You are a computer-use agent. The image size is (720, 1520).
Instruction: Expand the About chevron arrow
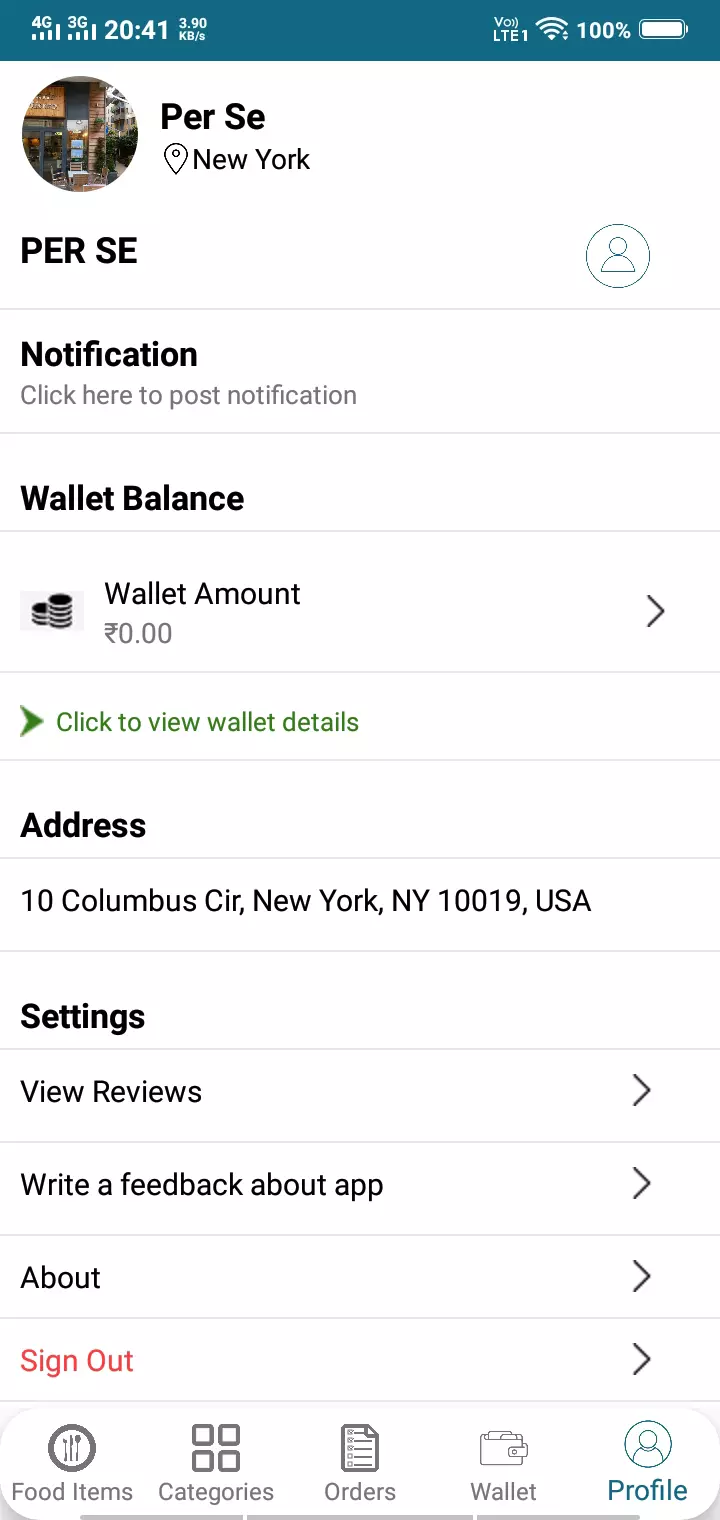coord(642,1276)
